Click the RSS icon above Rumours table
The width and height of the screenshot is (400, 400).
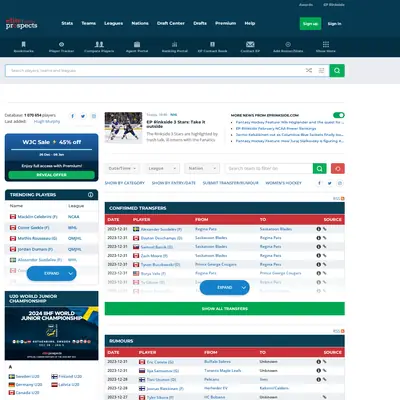(x=342, y=331)
